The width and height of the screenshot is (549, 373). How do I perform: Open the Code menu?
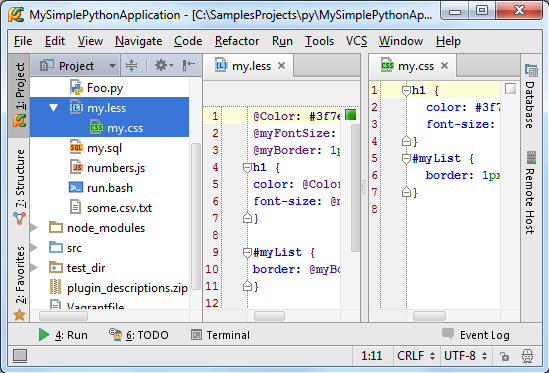[188, 41]
